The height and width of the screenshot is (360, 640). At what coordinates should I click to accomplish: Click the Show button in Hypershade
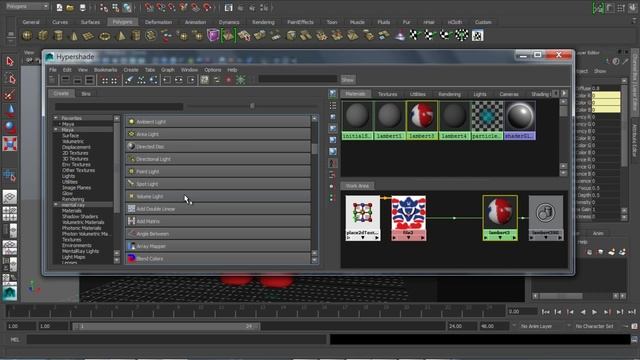click(348, 80)
